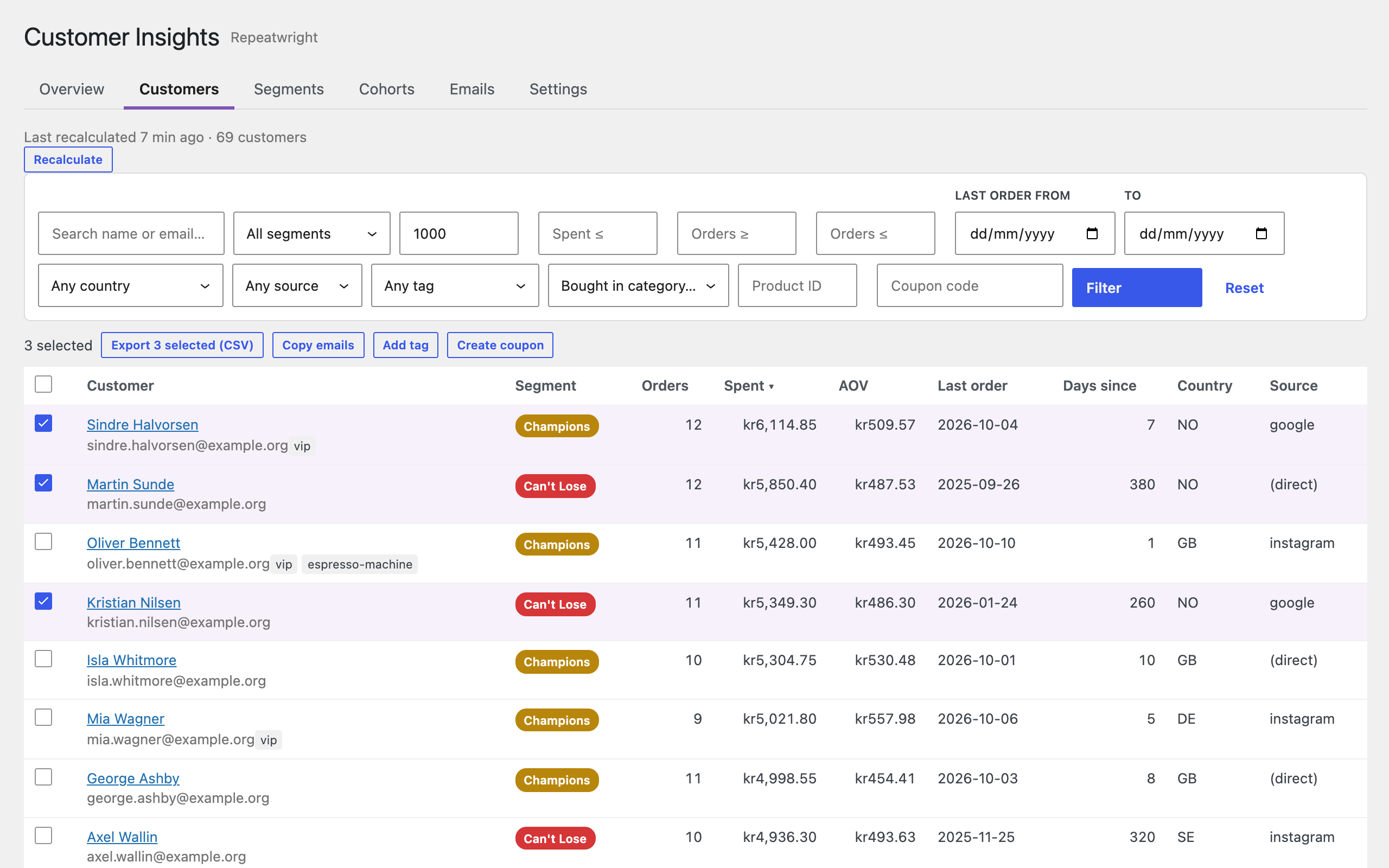Click the Create coupon button
1389x868 pixels.
[x=500, y=345]
